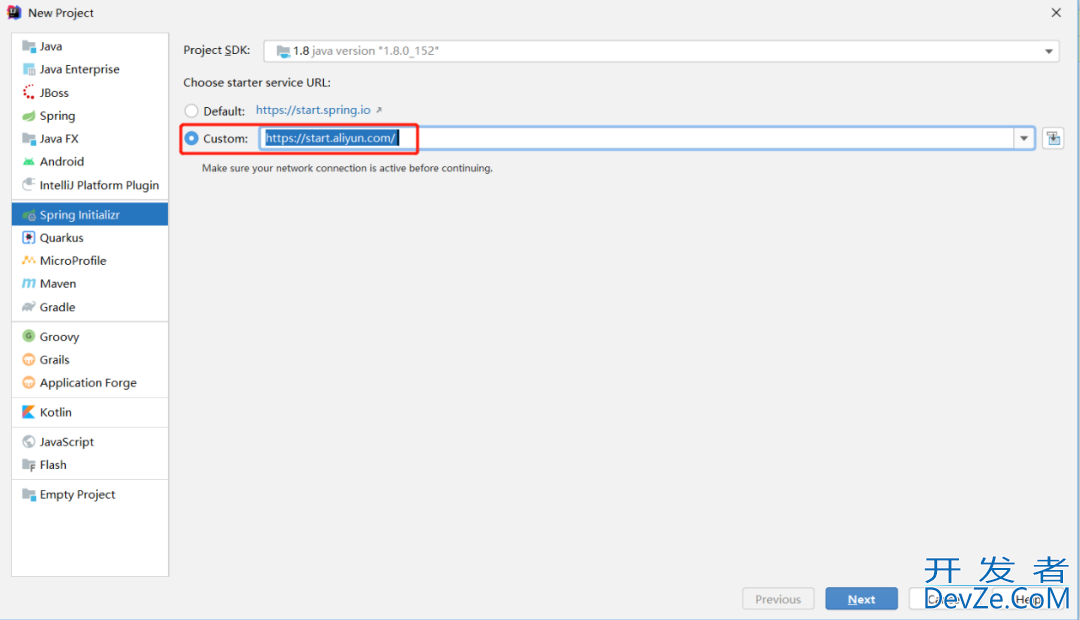1080x620 pixels.
Task: Click the IntelliJ logo in the title bar
Action: (x=14, y=12)
